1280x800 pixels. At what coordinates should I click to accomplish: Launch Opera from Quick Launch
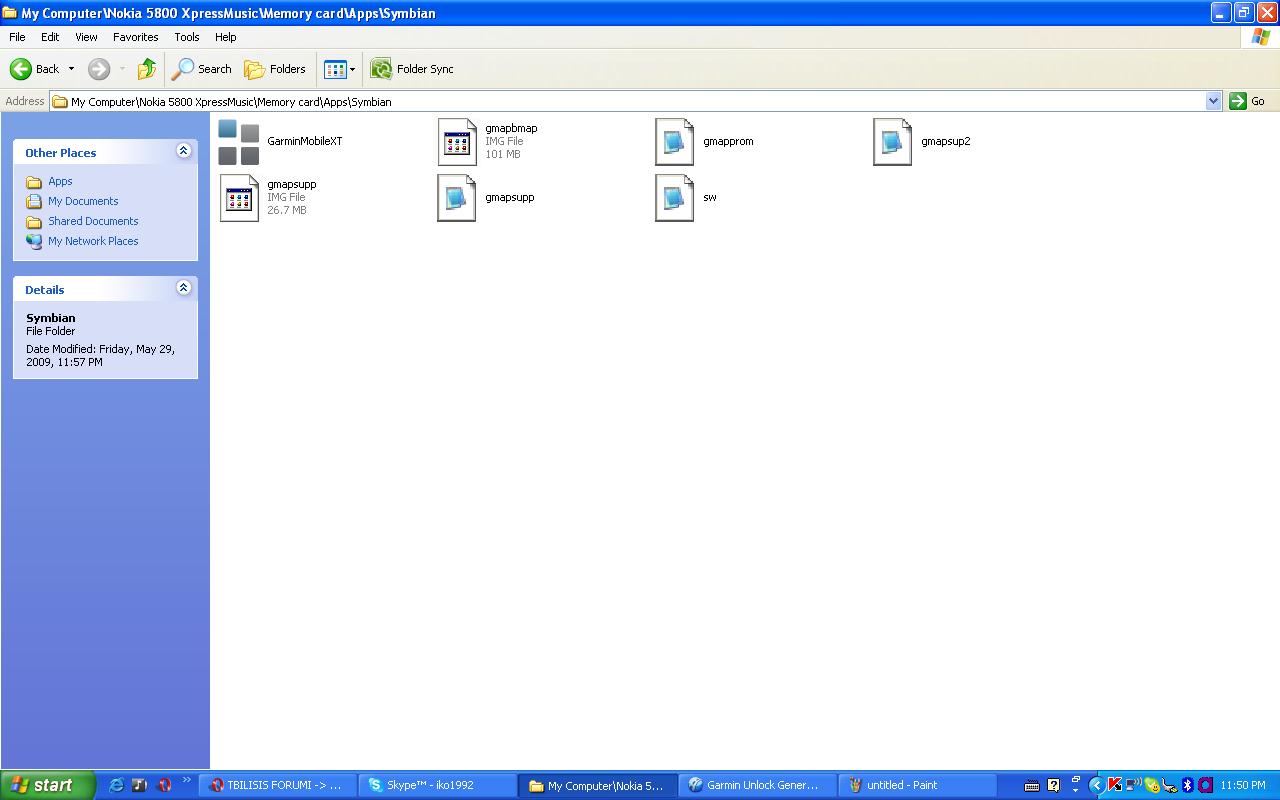164,785
